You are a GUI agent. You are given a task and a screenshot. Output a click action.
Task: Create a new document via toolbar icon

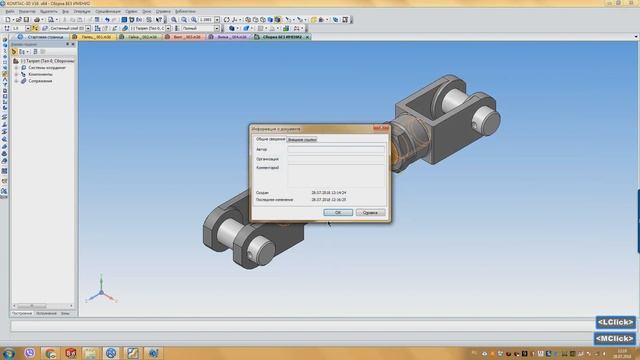8,20
